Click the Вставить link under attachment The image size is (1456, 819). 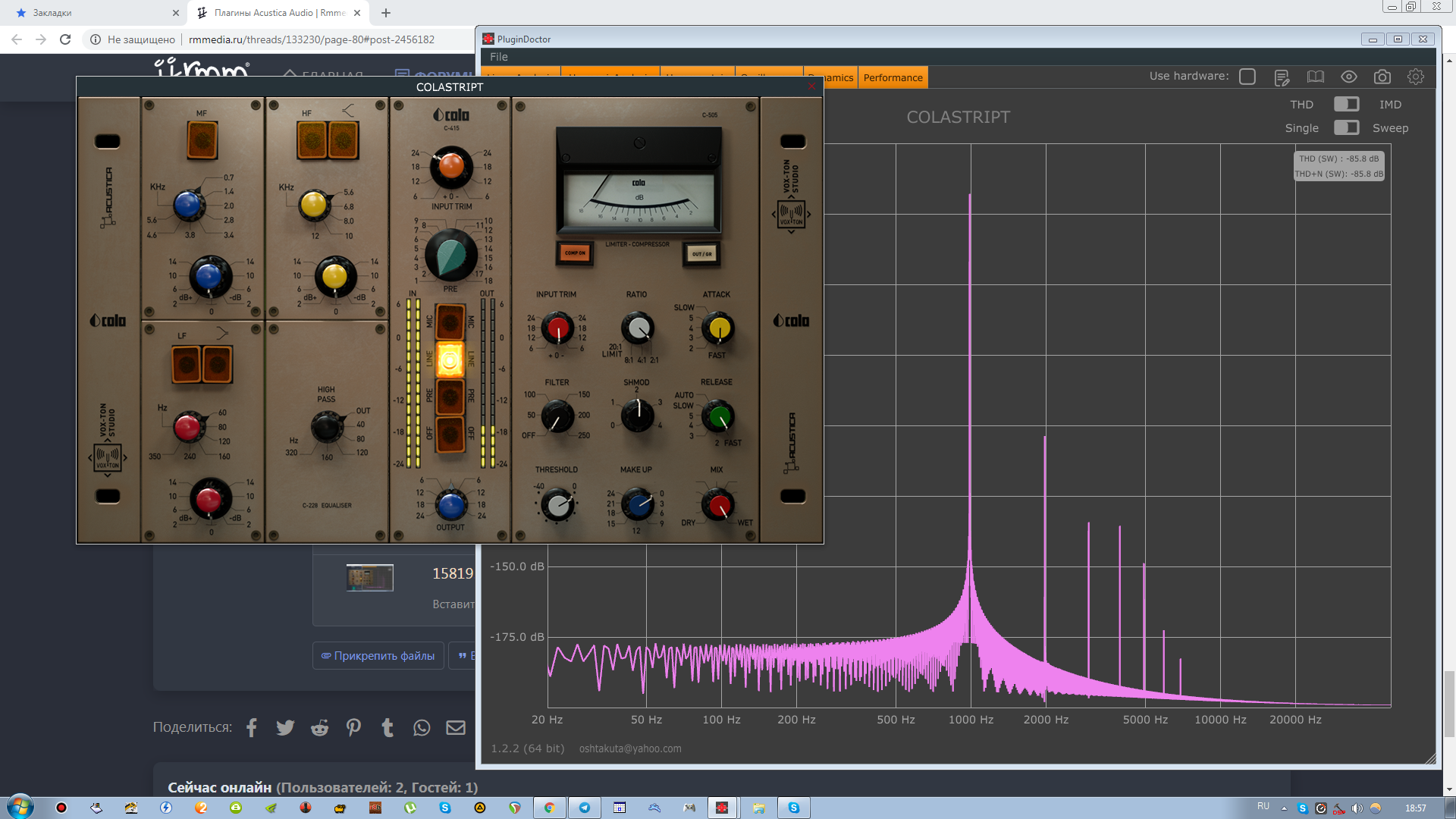tap(453, 604)
